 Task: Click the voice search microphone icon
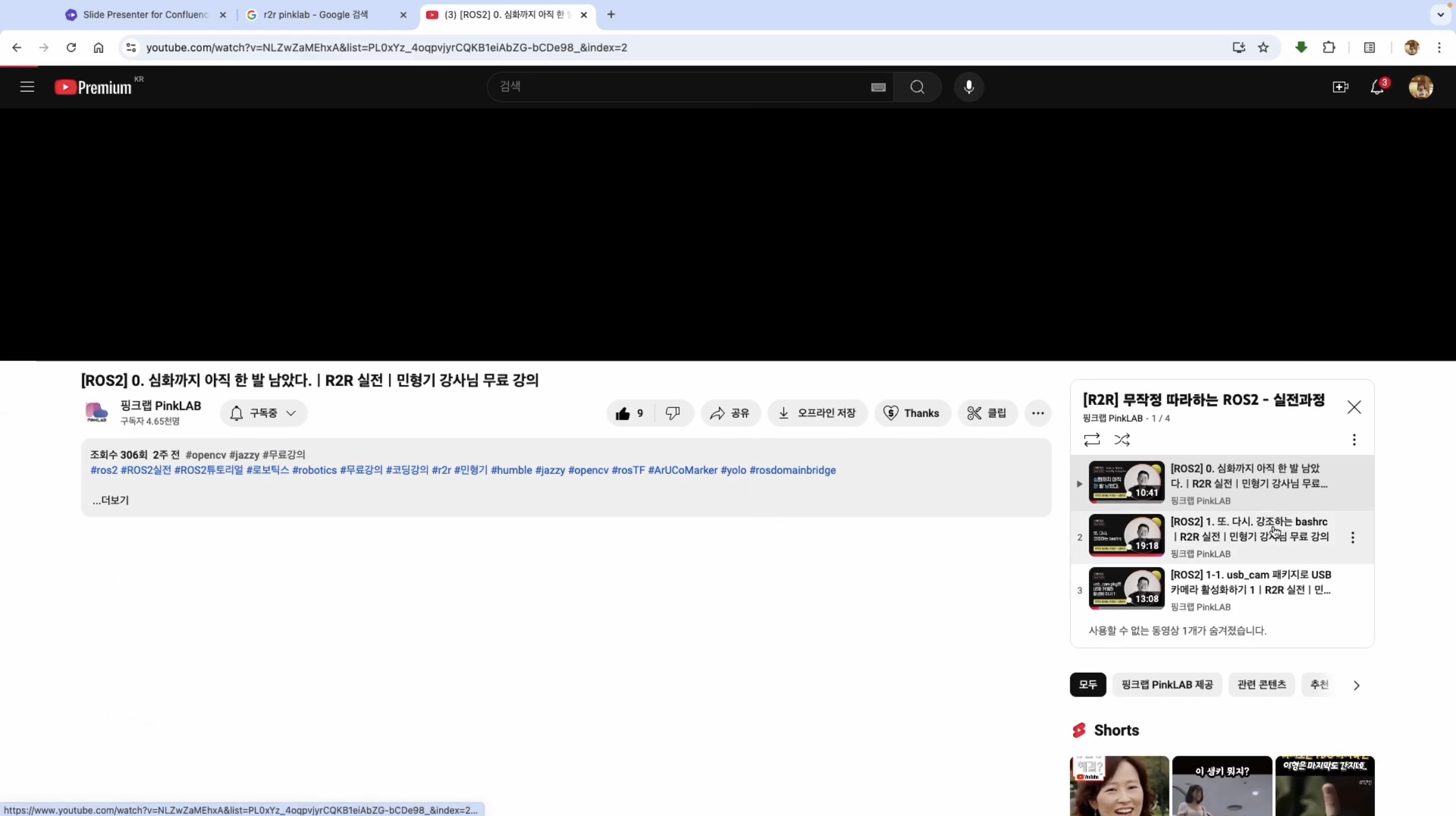(x=968, y=87)
